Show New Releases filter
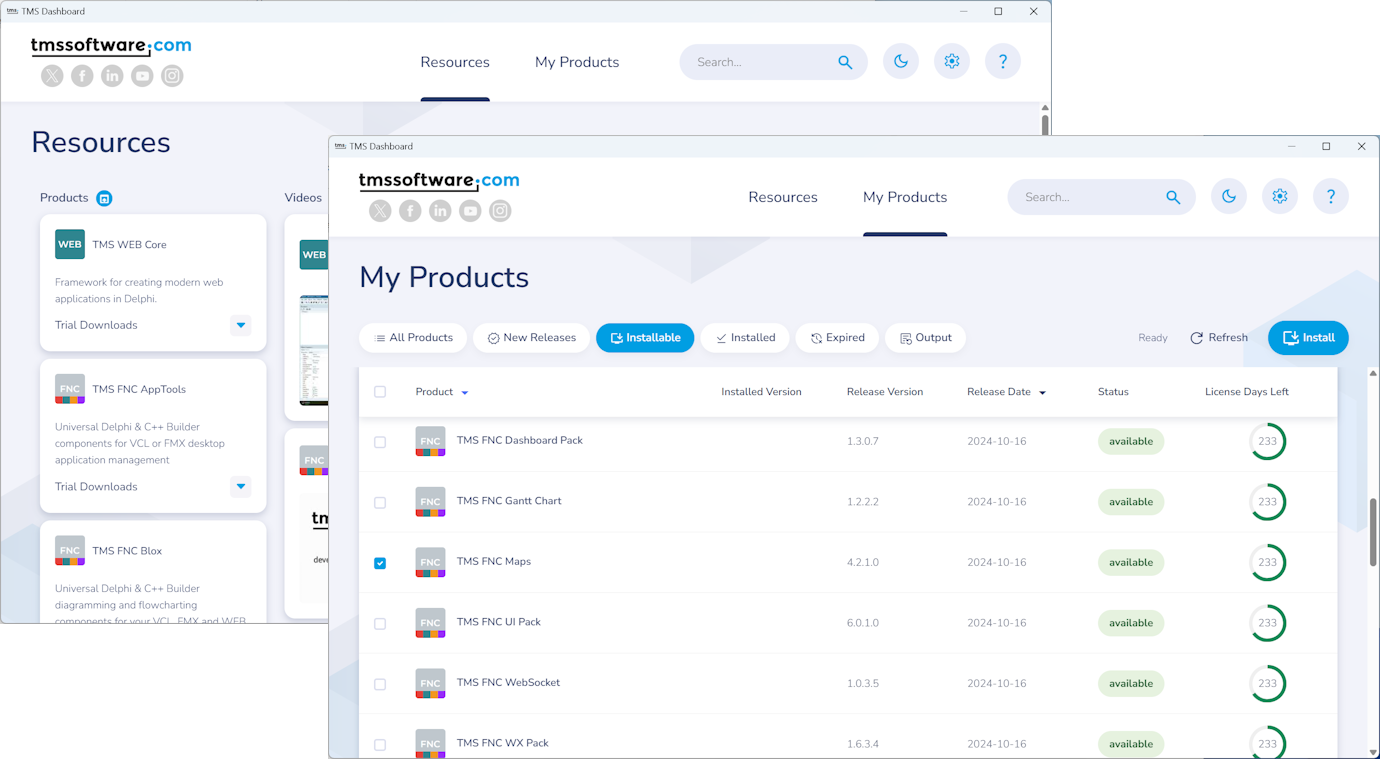 pos(532,338)
